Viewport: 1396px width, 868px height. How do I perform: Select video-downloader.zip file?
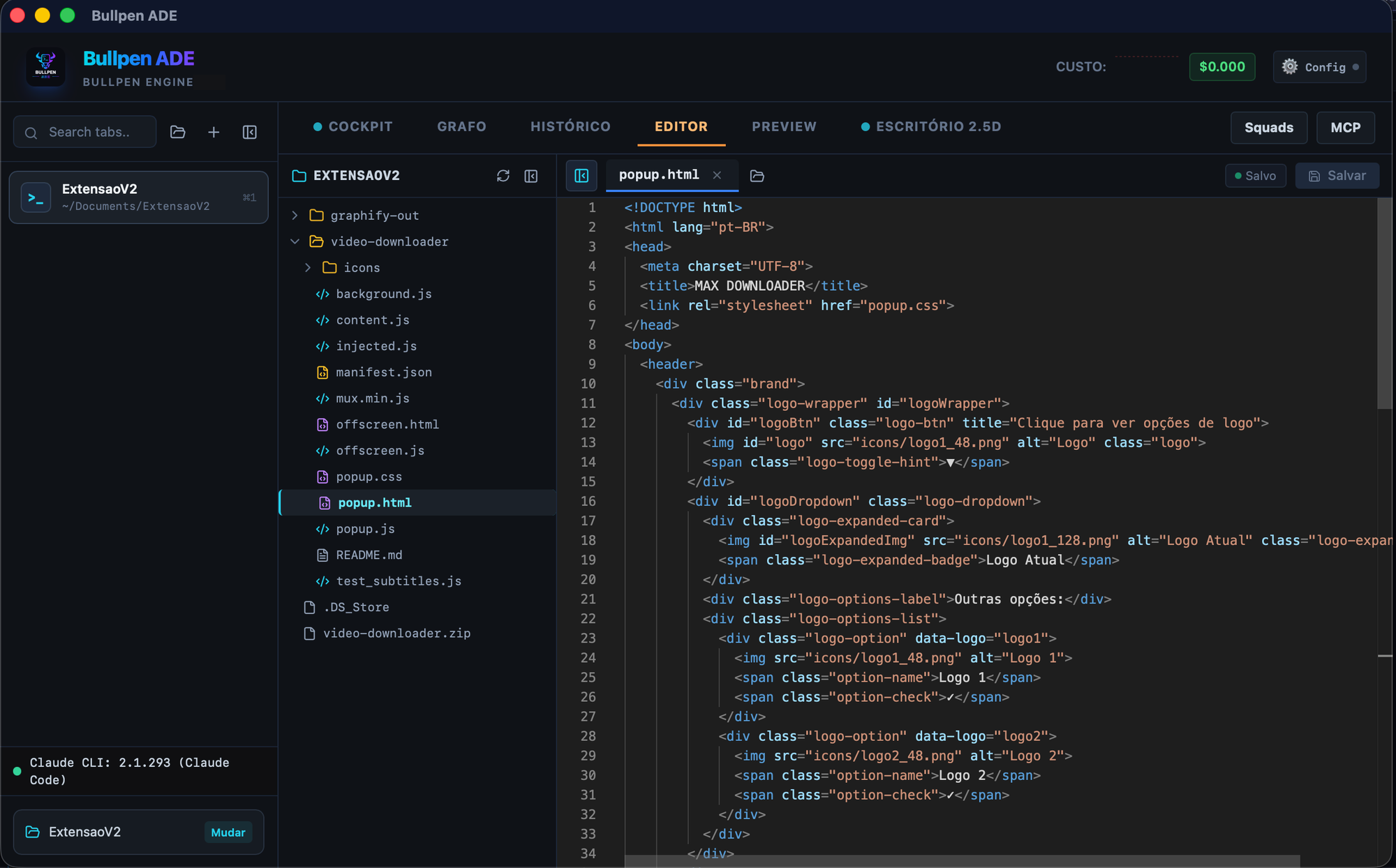(x=396, y=633)
